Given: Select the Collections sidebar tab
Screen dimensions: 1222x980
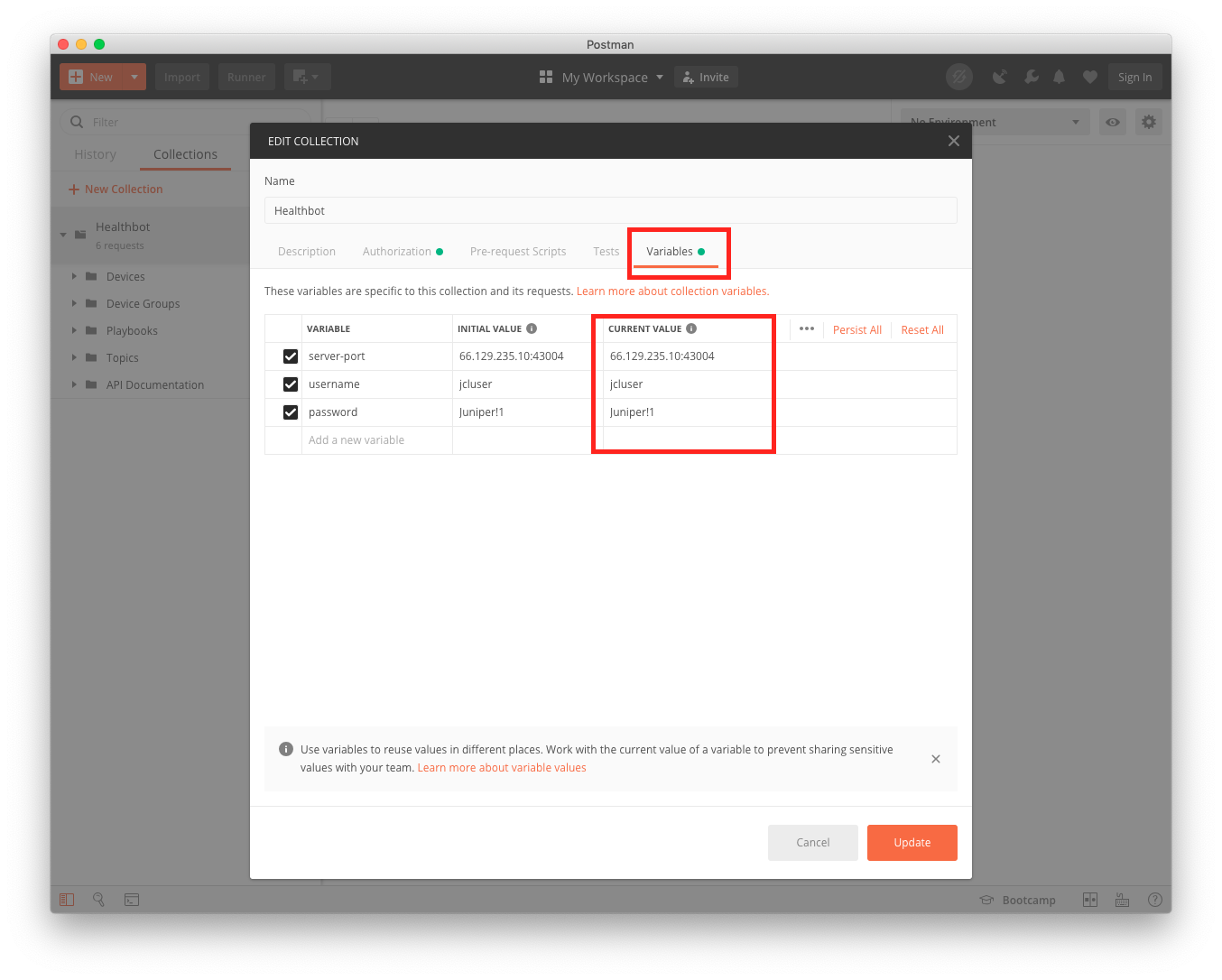Looking at the screenshot, I should tap(185, 154).
